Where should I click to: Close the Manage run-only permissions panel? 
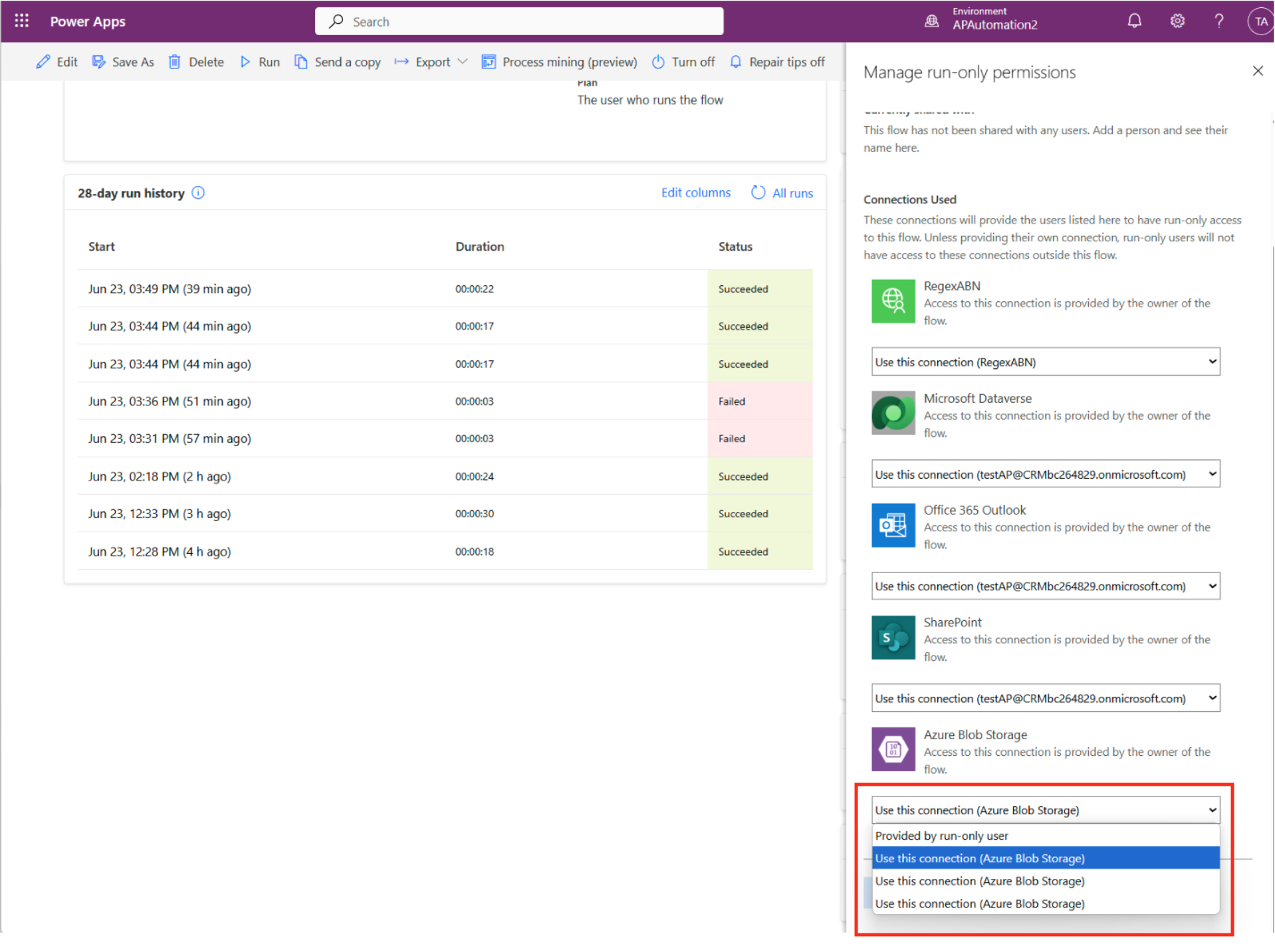click(x=1257, y=71)
